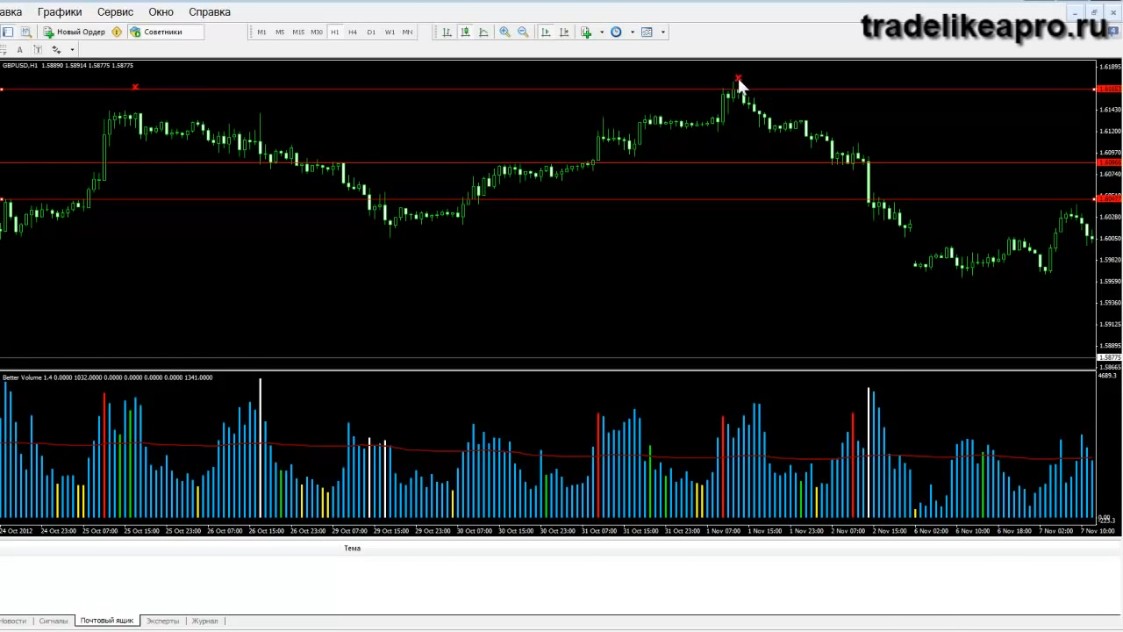The width and height of the screenshot is (1123, 632).
Task: Switch to the Сигналы tab
Action: tap(54, 621)
